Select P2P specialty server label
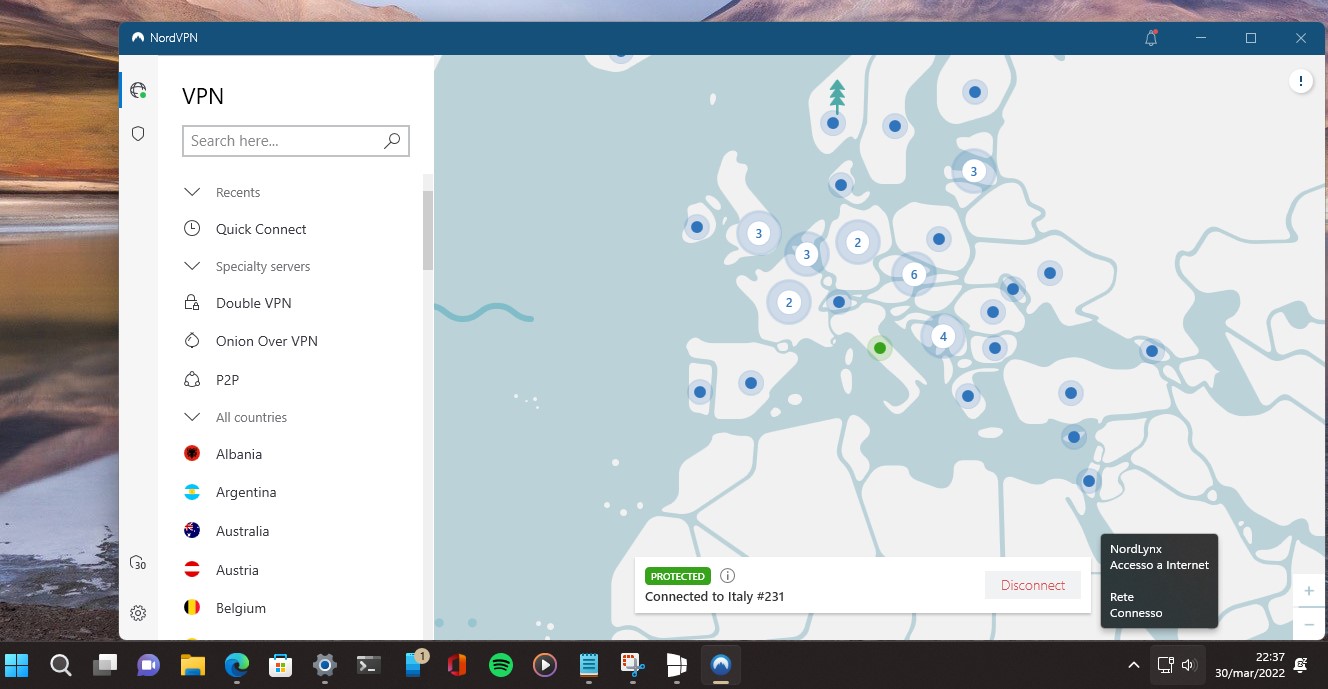 pos(227,380)
